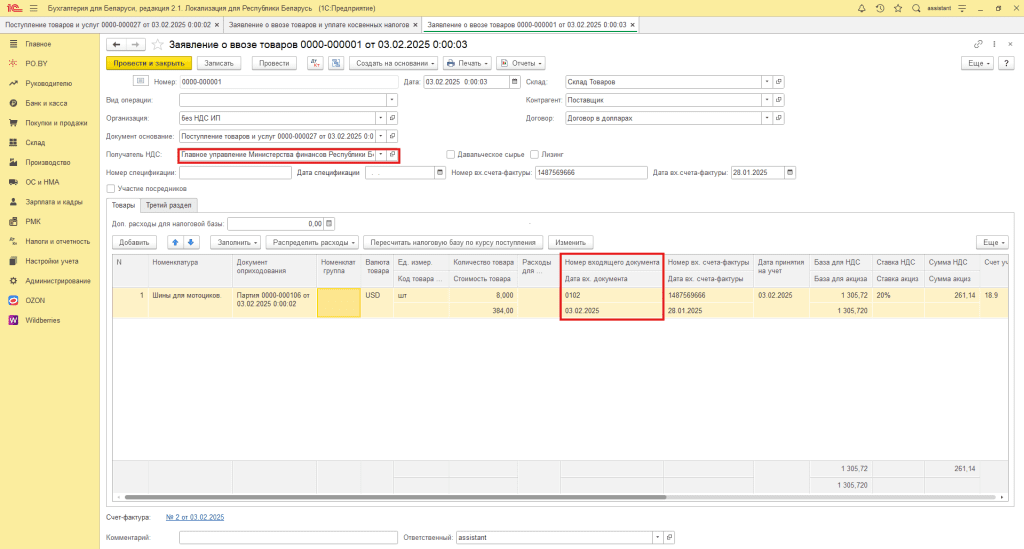Click the Провести button
The image size is (1024, 549).
[x=274, y=63]
